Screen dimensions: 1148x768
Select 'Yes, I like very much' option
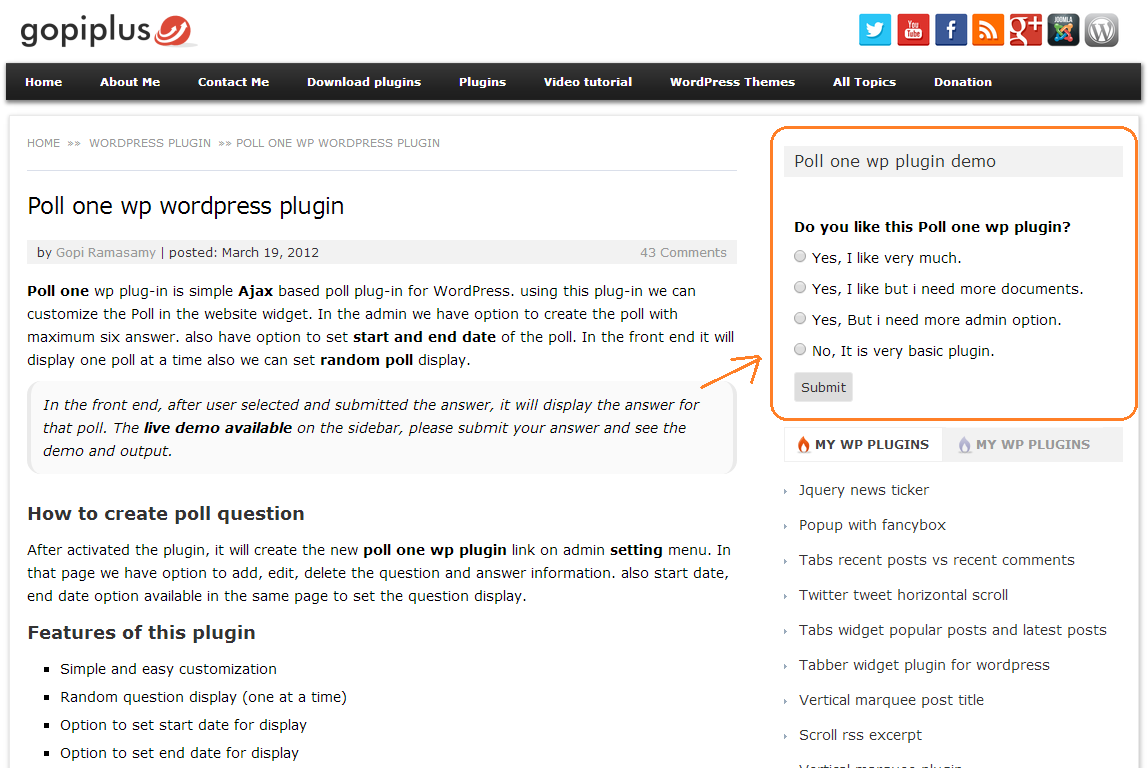click(800, 256)
